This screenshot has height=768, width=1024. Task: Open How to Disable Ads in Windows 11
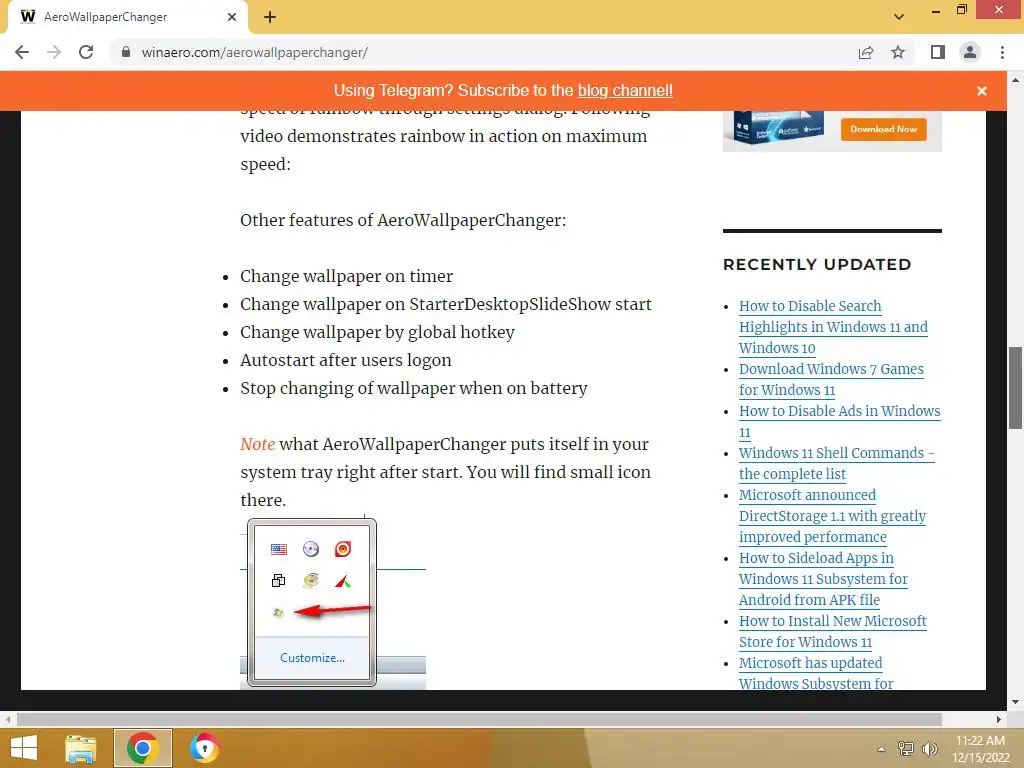pyautogui.click(x=840, y=421)
